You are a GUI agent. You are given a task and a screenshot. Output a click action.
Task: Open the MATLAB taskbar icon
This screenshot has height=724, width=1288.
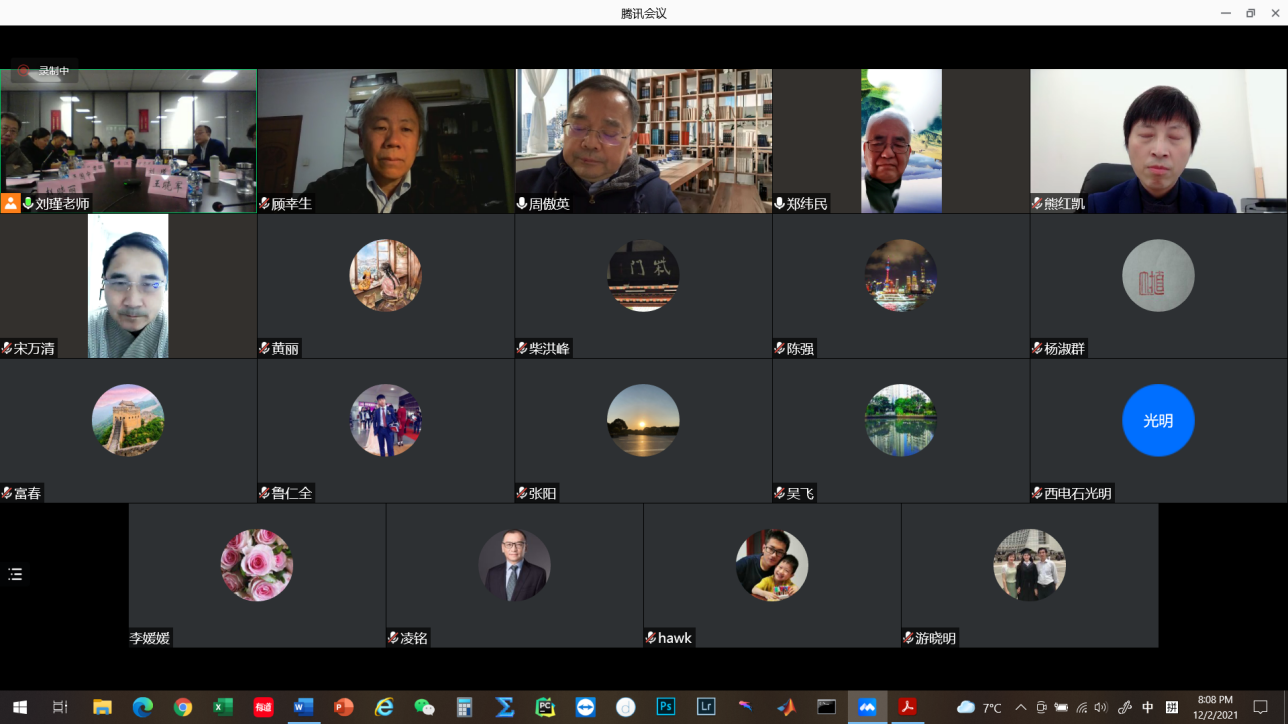(x=787, y=707)
